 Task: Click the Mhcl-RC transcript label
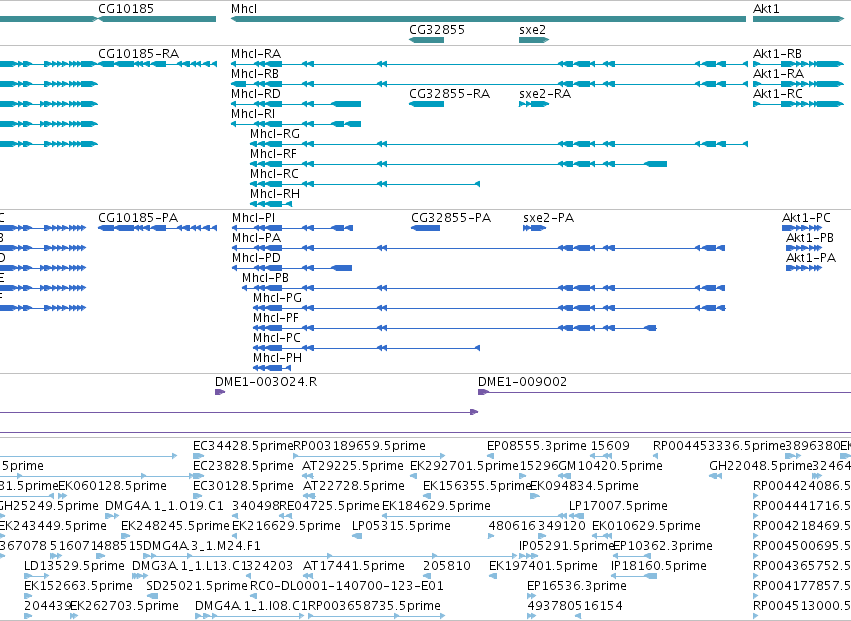(x=274, y=174)
